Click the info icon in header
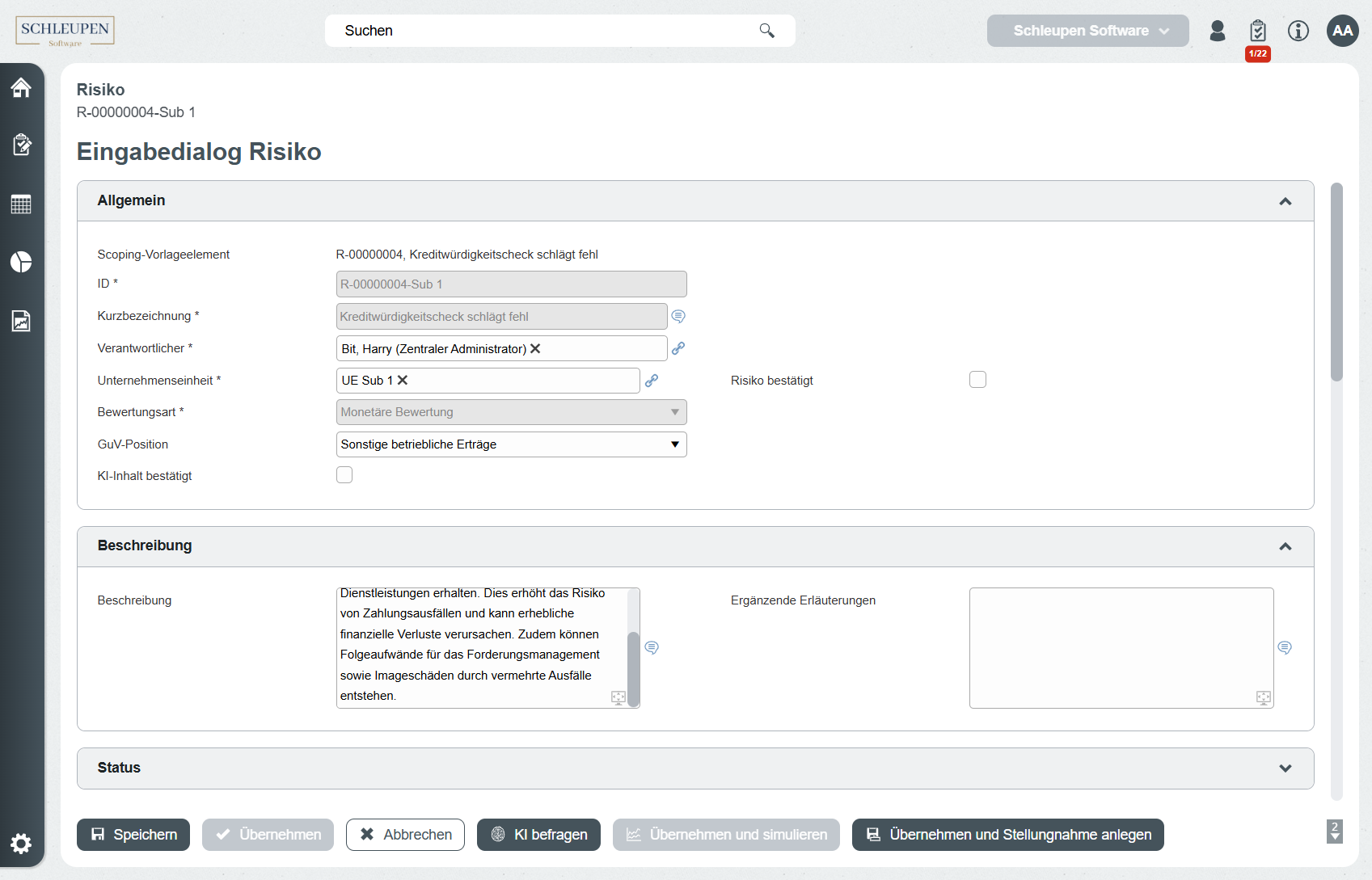Screen dimensions: 1372x880 click(x=1298, y=31)
